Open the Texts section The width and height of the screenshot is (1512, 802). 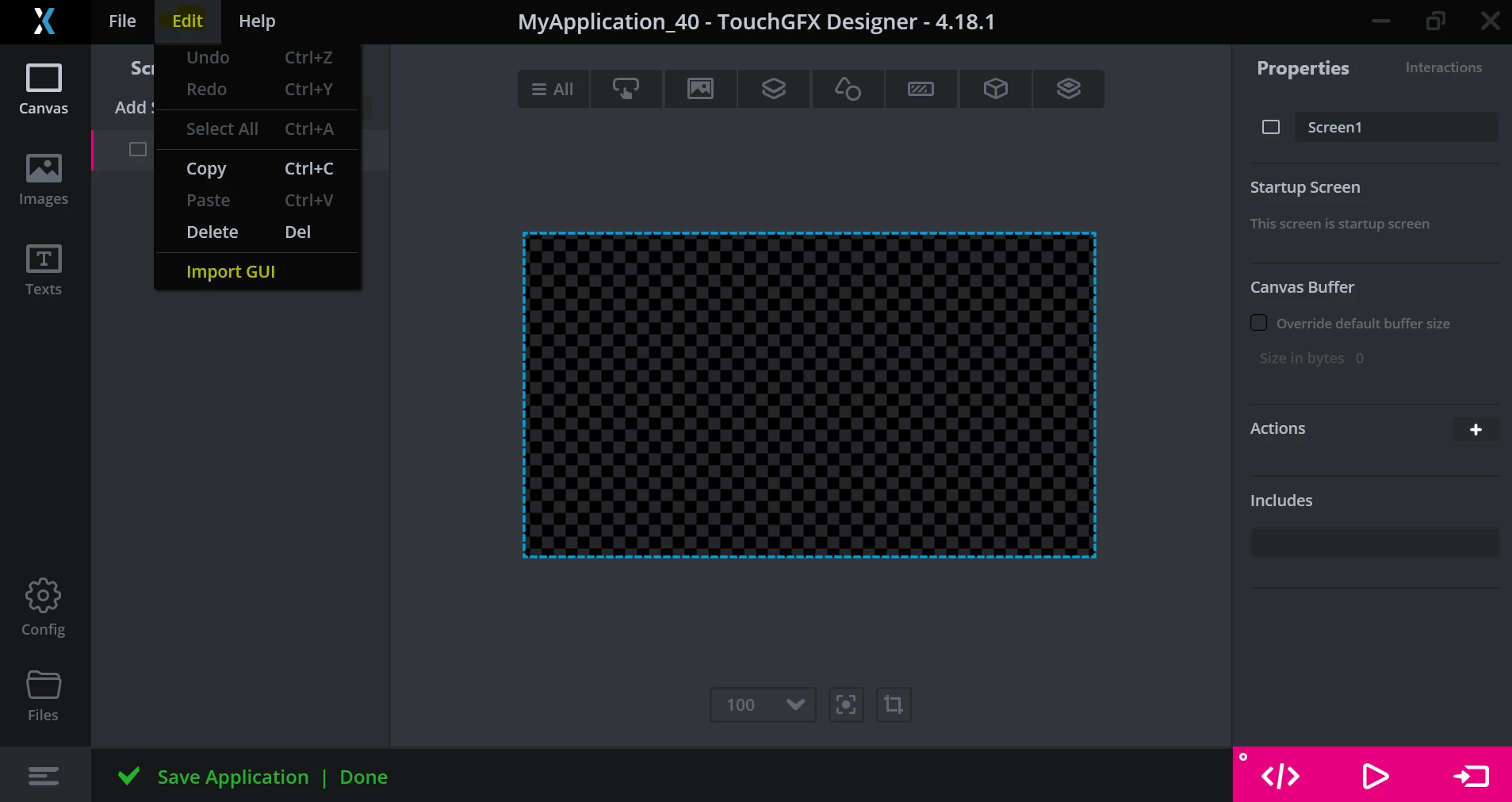pos(44,271)
